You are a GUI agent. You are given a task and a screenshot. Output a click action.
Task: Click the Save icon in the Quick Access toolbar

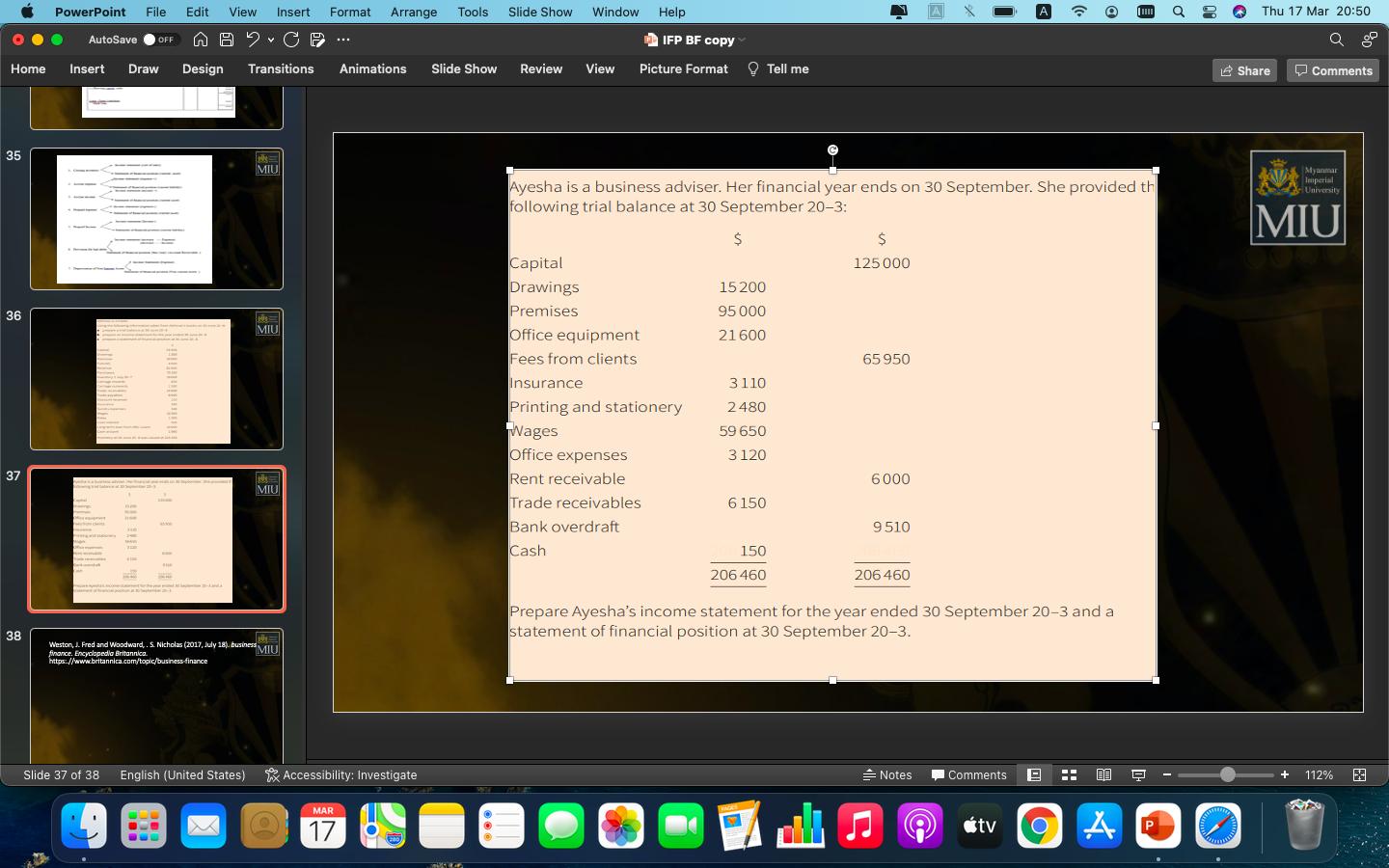pos(226,40)
